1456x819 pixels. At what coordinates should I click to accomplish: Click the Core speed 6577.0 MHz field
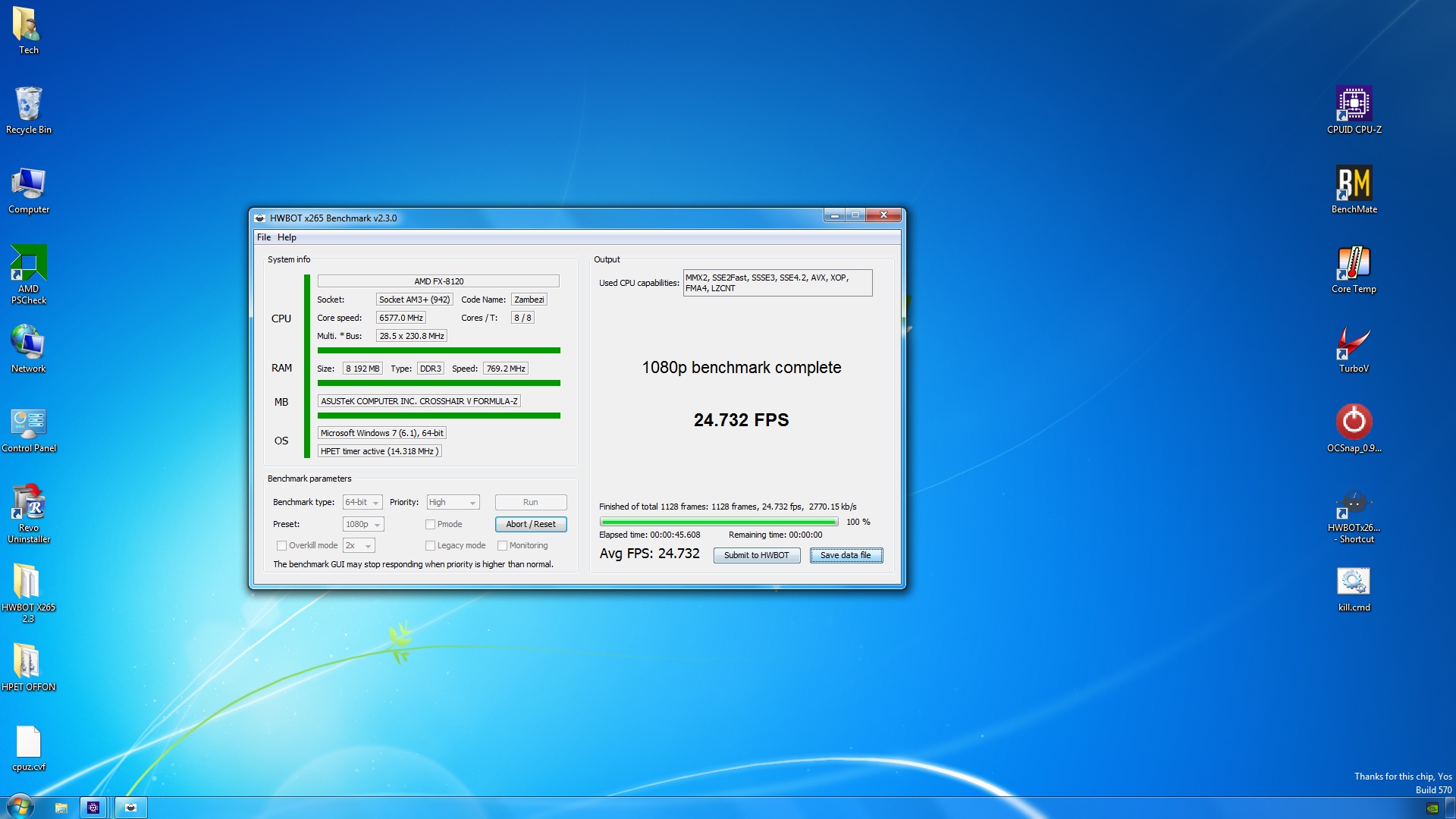pos(401,318)
